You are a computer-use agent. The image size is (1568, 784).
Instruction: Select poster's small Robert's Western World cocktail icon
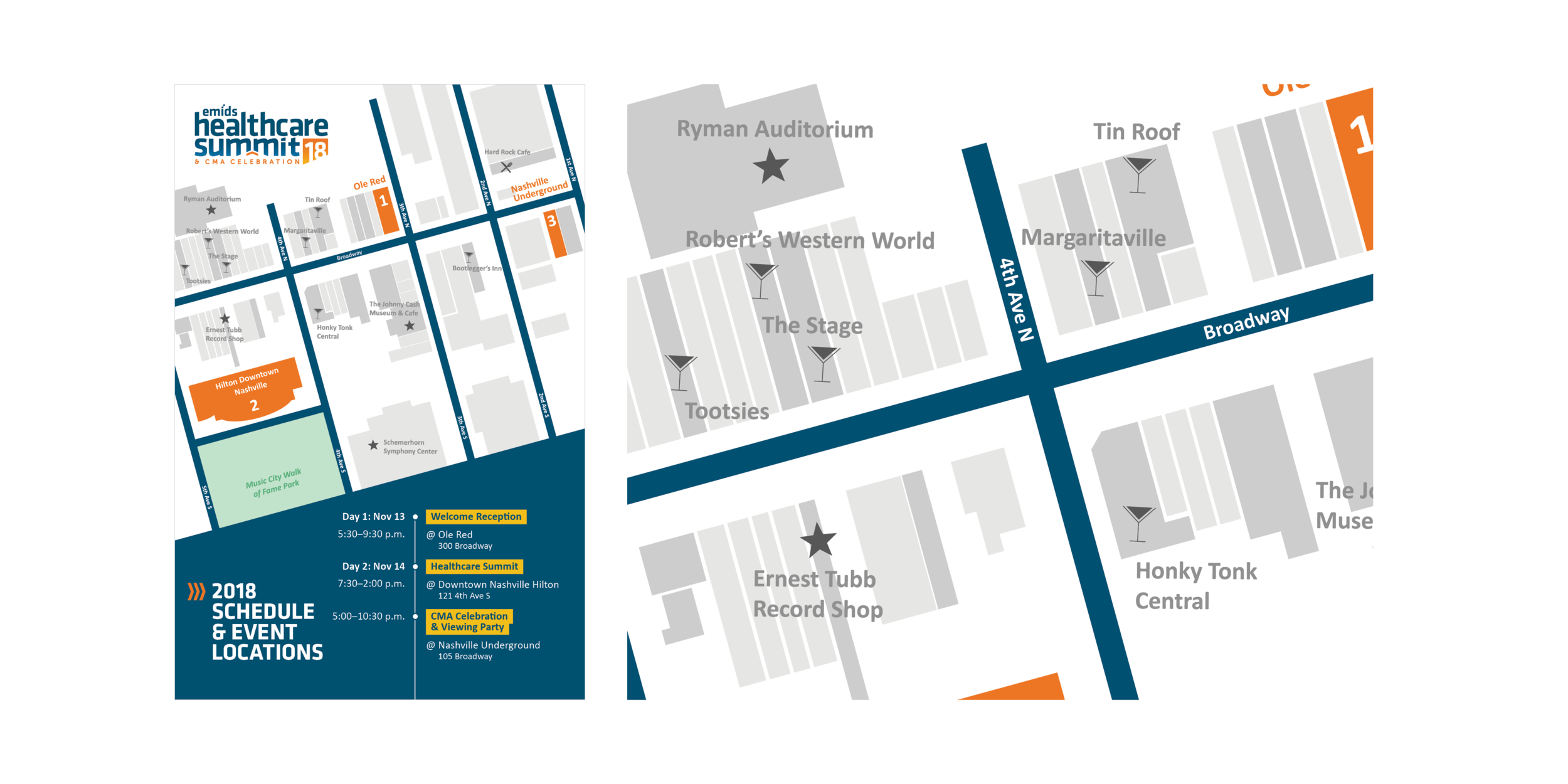209,243
